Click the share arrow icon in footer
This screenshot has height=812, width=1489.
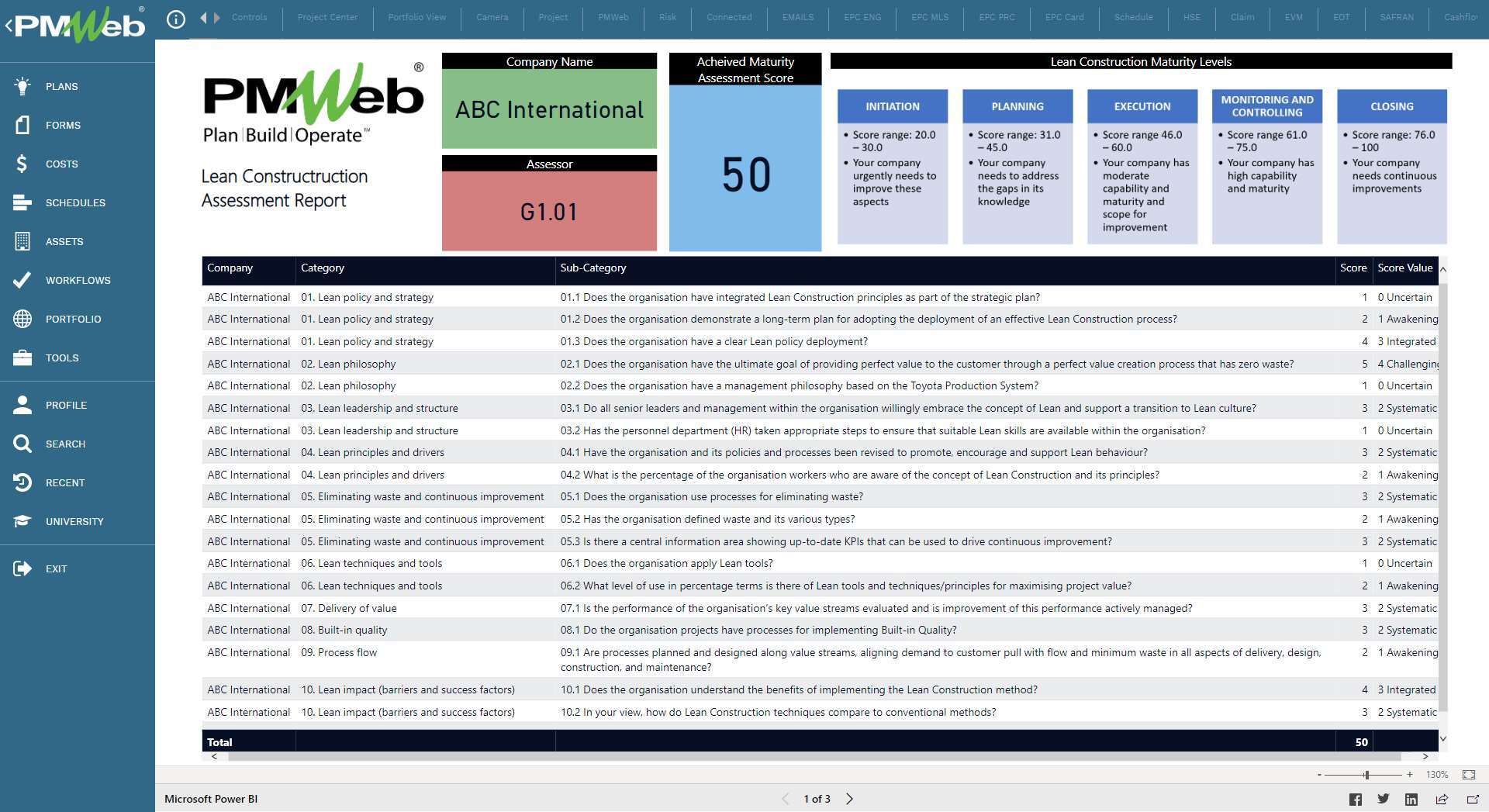pos(1442,799)
